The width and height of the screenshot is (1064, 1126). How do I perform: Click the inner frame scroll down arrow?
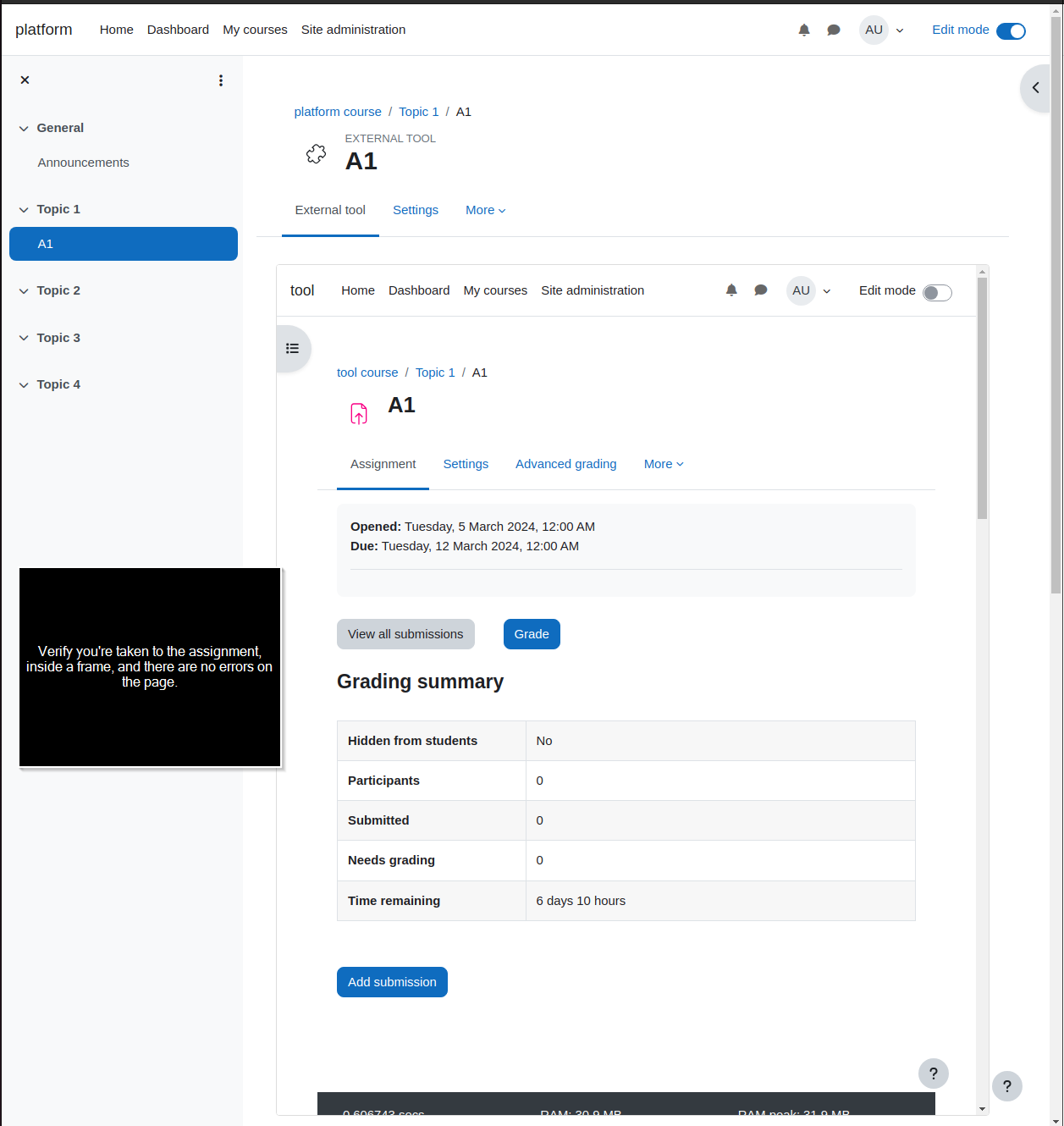(x=982, y=1108)
